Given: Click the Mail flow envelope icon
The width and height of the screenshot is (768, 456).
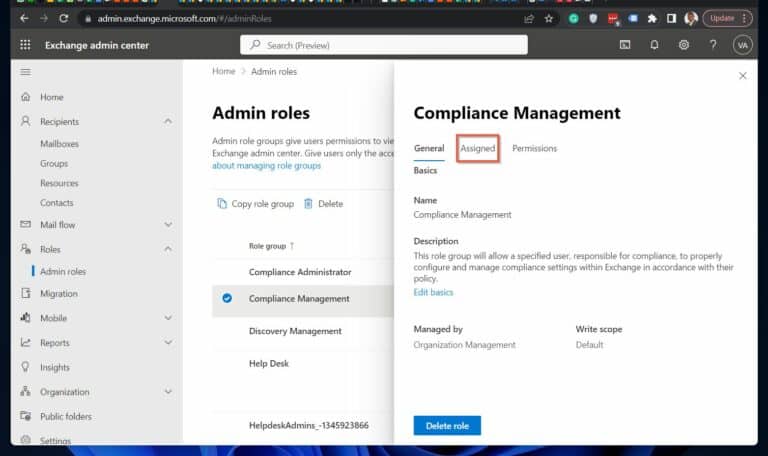Looking at the screenshot, I should pyautogui.click(x=25, y=224).
